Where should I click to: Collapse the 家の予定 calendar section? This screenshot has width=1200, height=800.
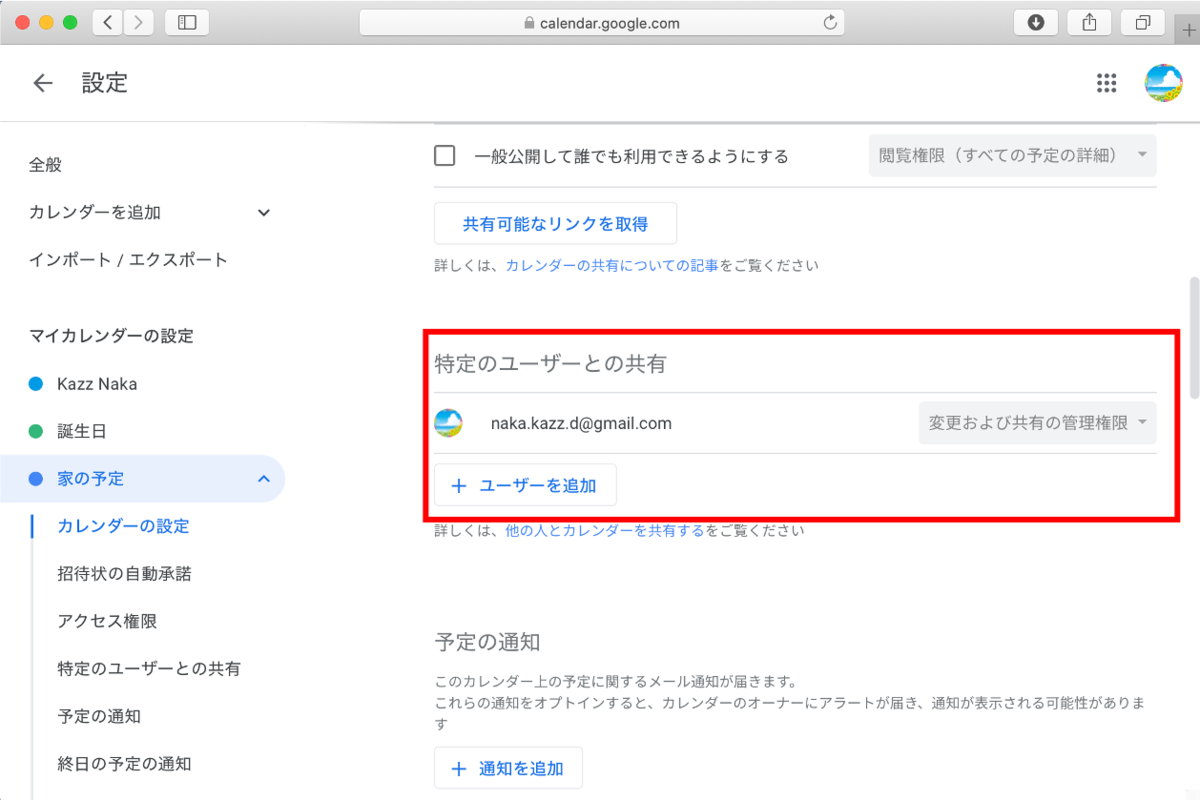(x=264, y=478)
